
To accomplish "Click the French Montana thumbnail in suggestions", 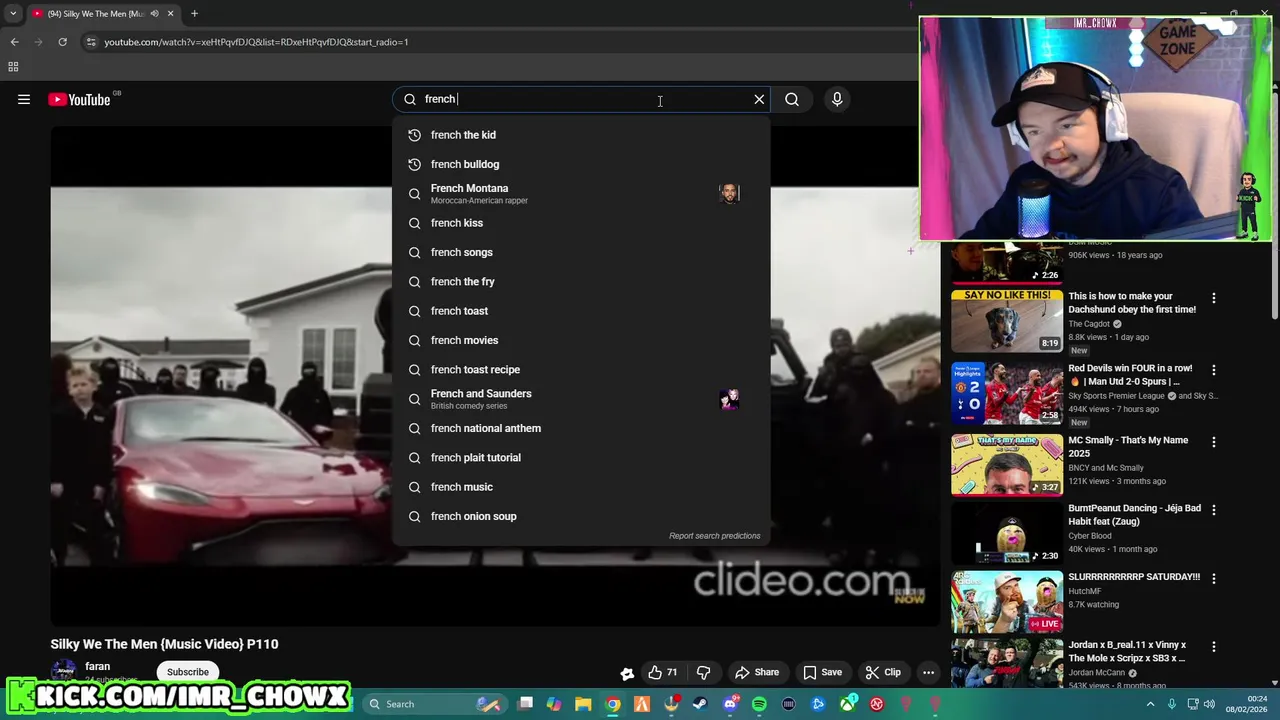I will [x=729, y=193].
